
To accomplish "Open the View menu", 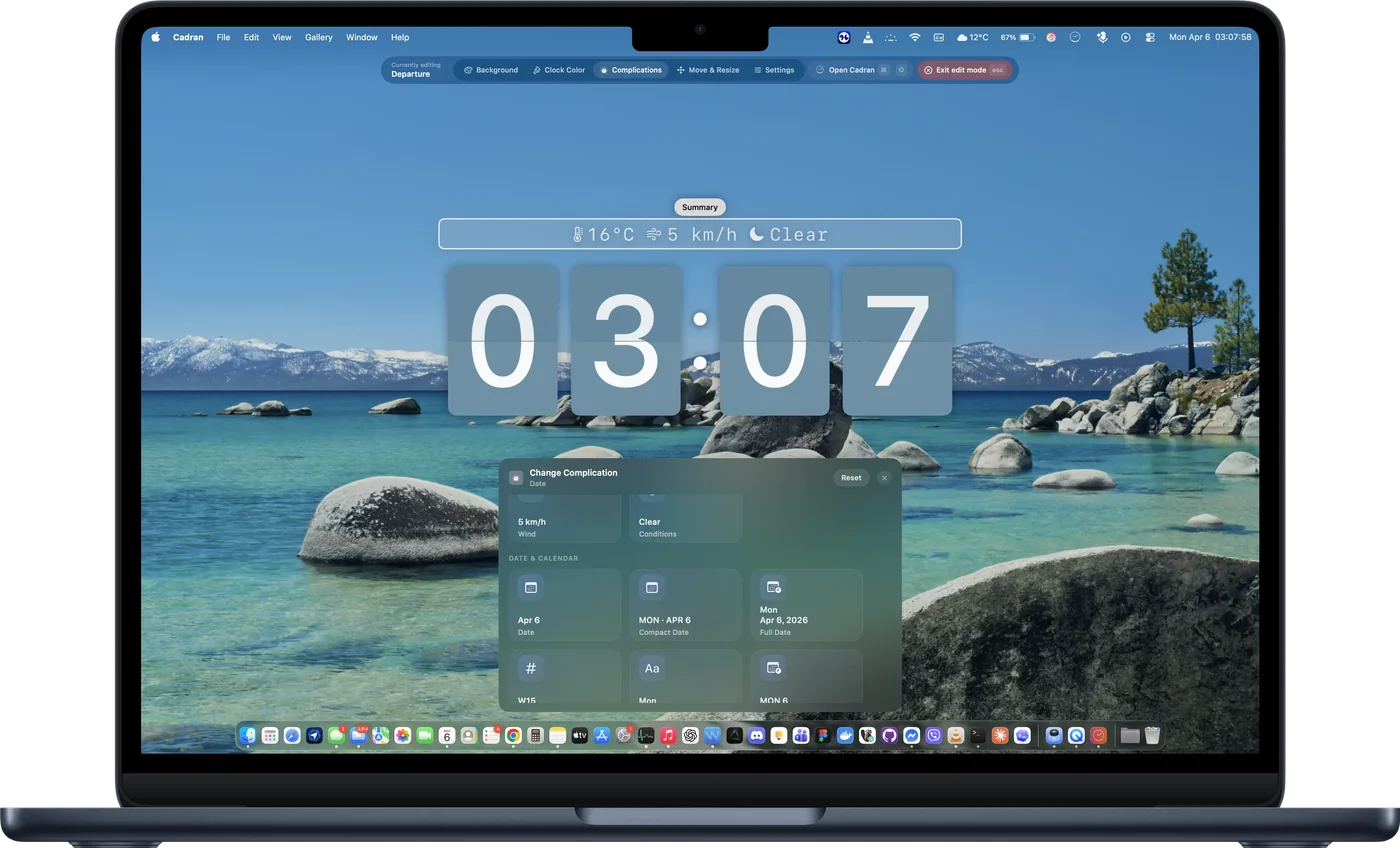I will tap(282, 37).
